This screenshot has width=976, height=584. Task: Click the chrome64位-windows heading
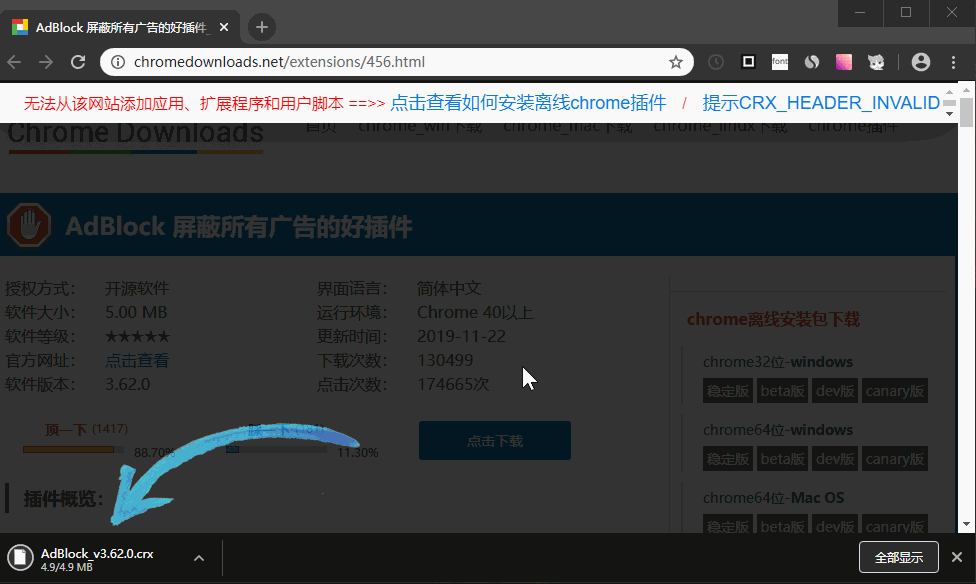tap(778, 430)
